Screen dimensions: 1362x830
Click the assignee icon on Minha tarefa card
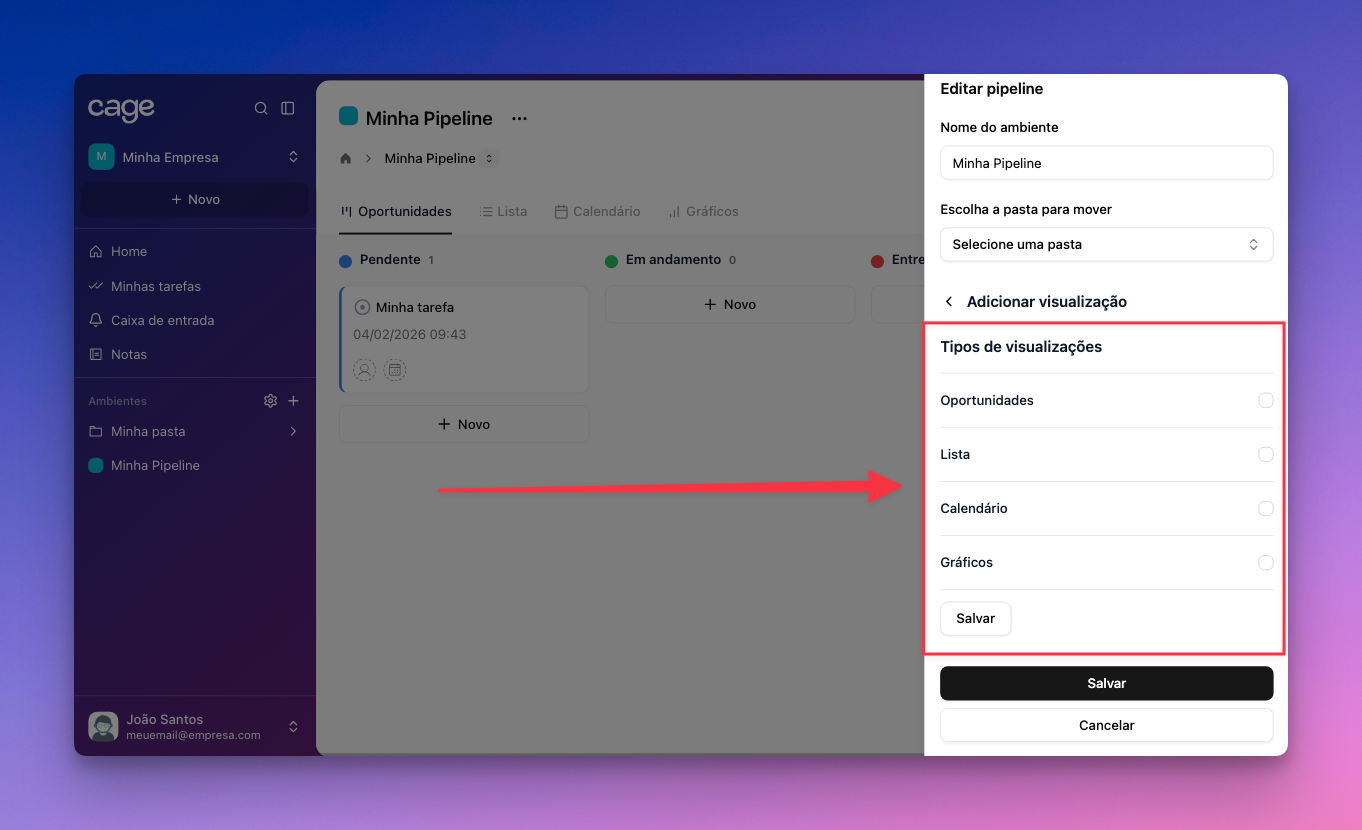(x=365, y=370)
